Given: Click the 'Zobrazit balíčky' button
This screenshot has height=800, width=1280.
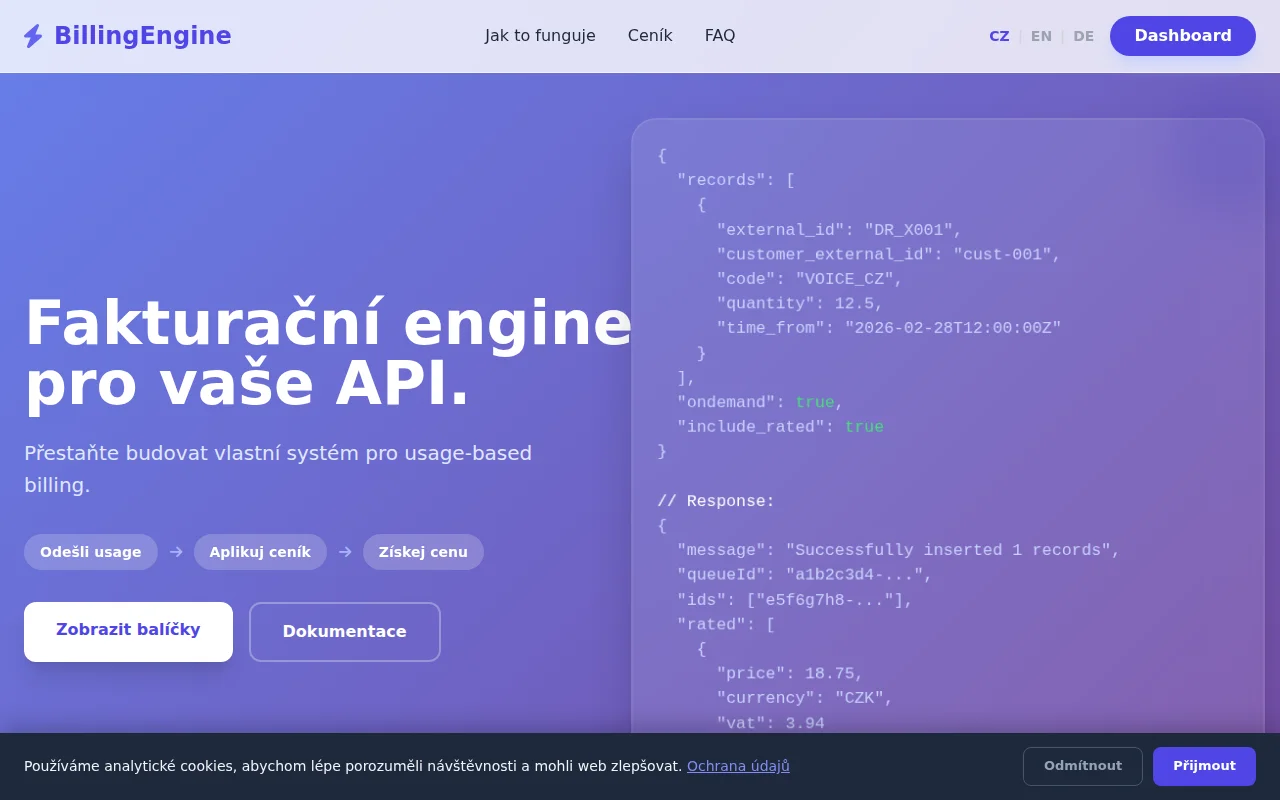Looking at the screenshot, I should pyautogui.click(x=128, y=631).
